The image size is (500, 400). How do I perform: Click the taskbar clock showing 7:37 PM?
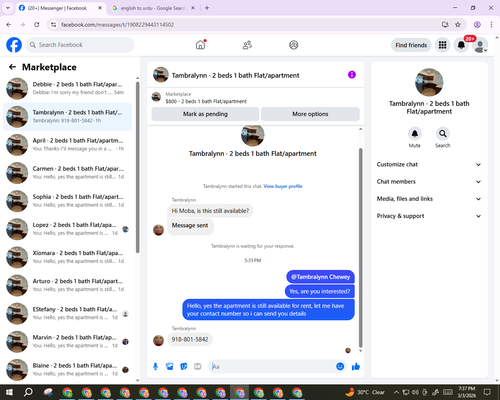[467, 392]
